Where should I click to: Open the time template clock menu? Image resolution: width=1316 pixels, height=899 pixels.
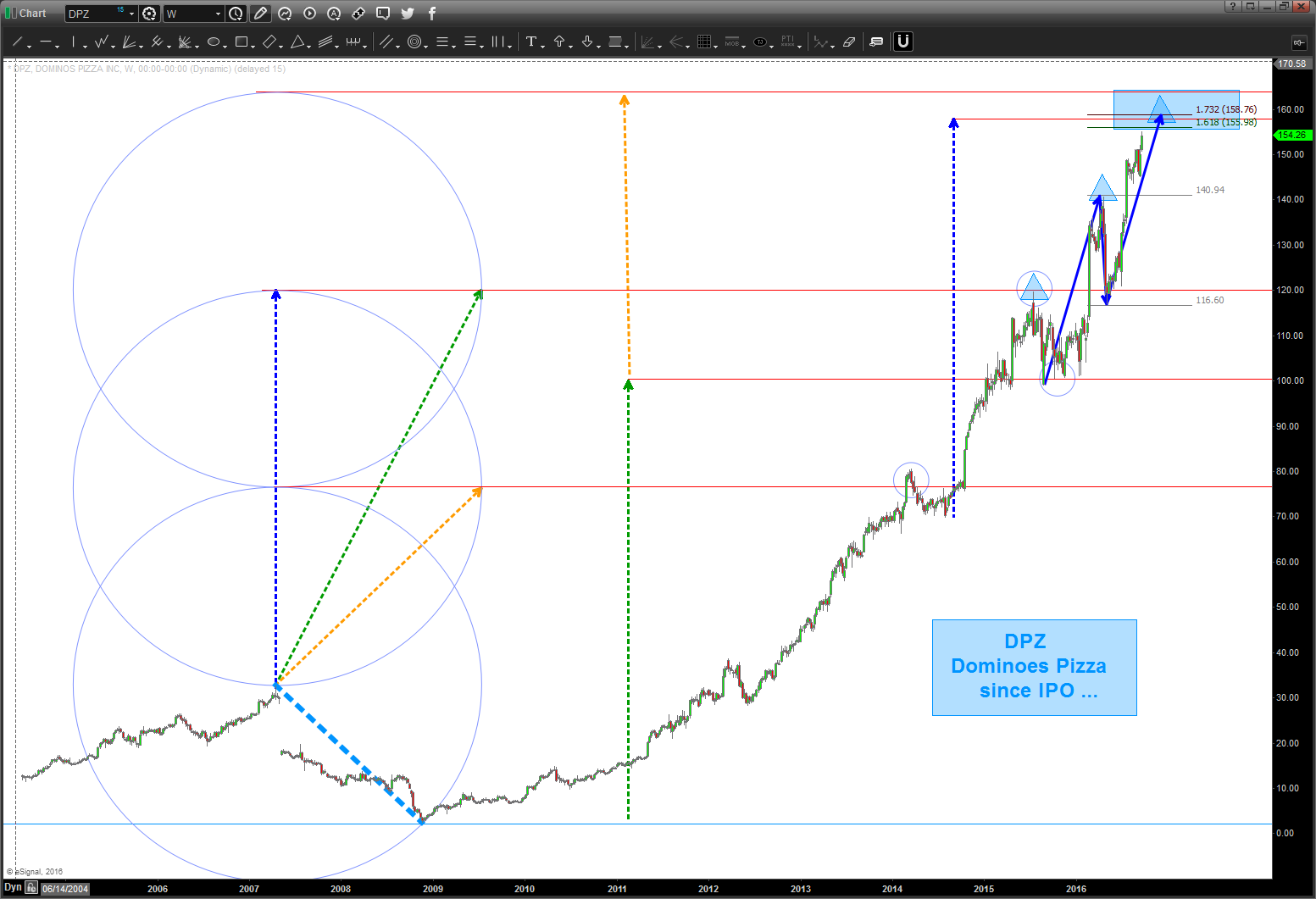pyautogui.click(x=236, y=14)
